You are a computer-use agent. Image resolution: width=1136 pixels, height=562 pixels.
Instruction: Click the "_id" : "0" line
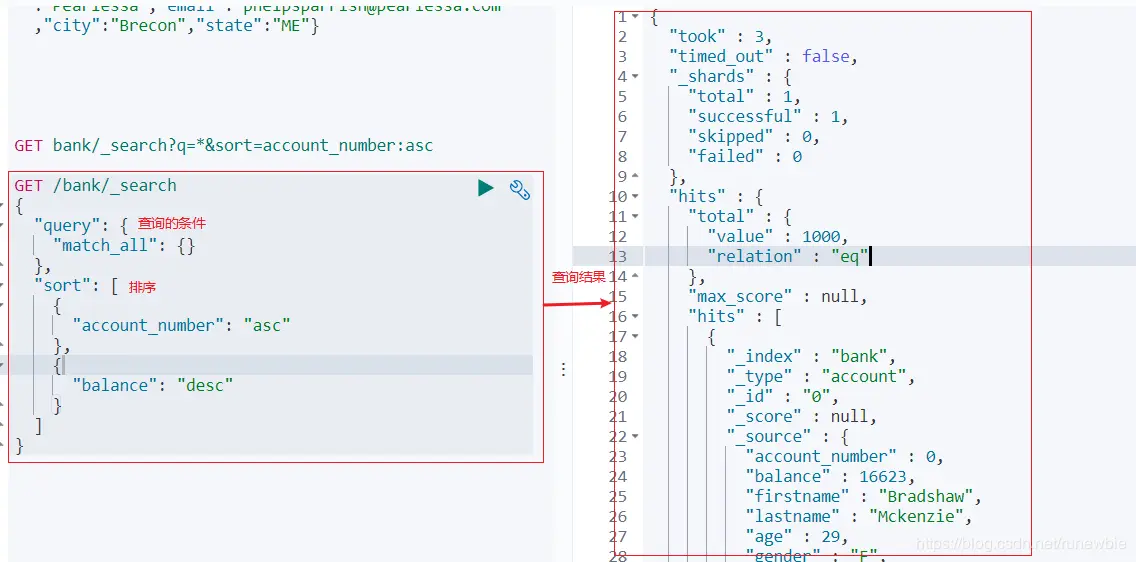pyautogui.click(x=783, y=396)
